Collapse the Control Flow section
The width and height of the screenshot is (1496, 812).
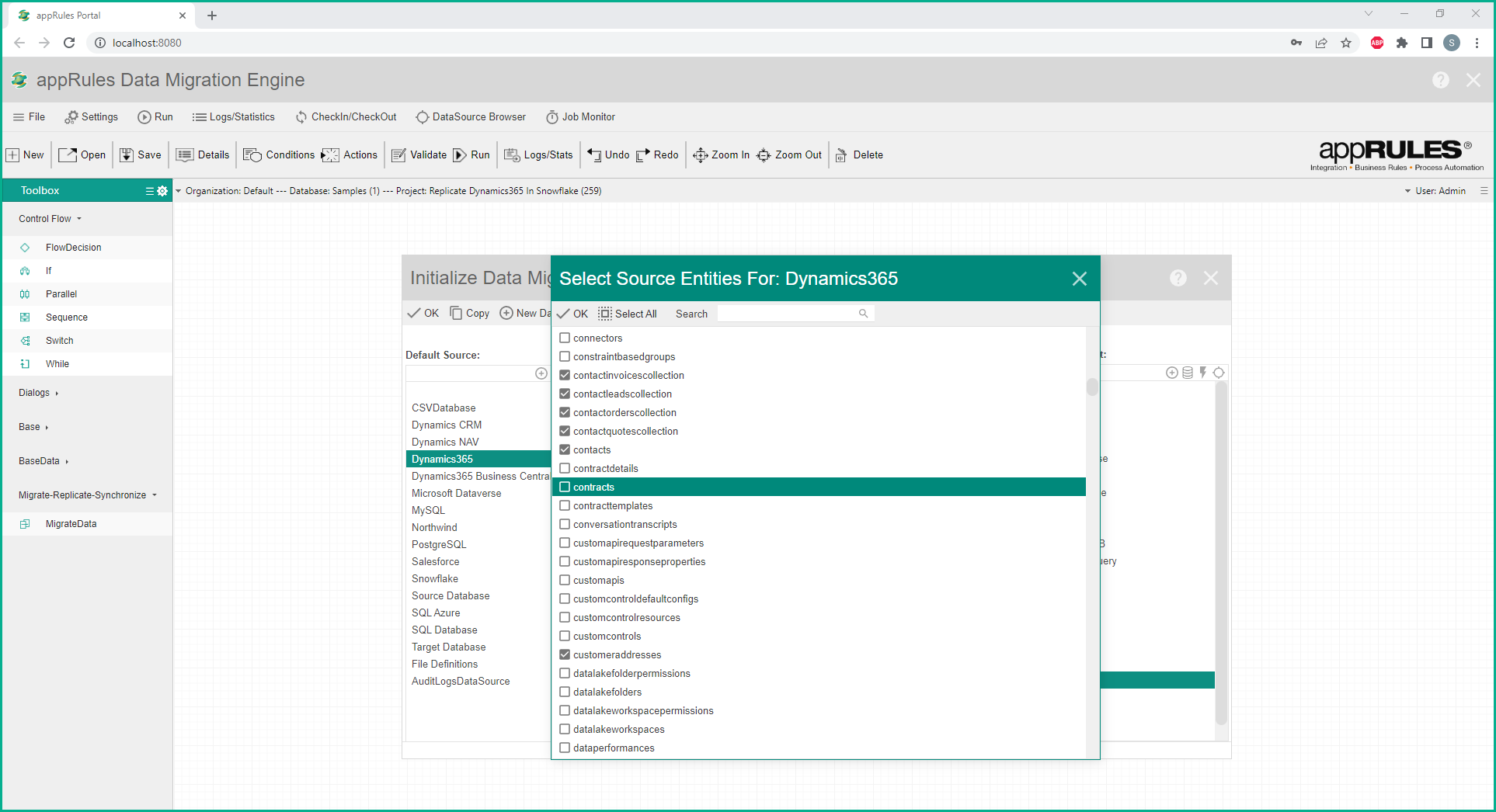[50, 219]
